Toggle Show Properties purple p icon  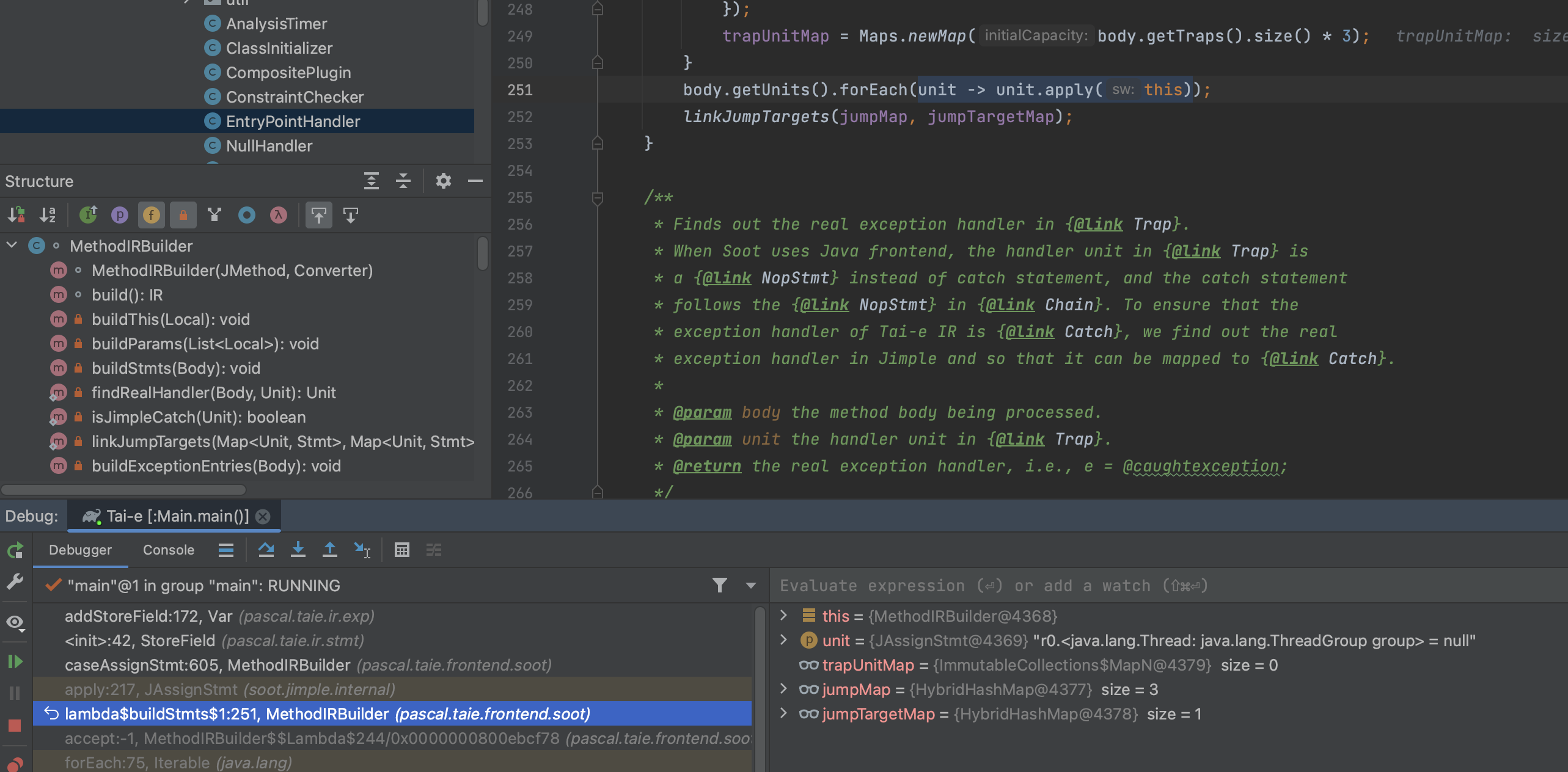pyautogui.click(x=120, y=215)
